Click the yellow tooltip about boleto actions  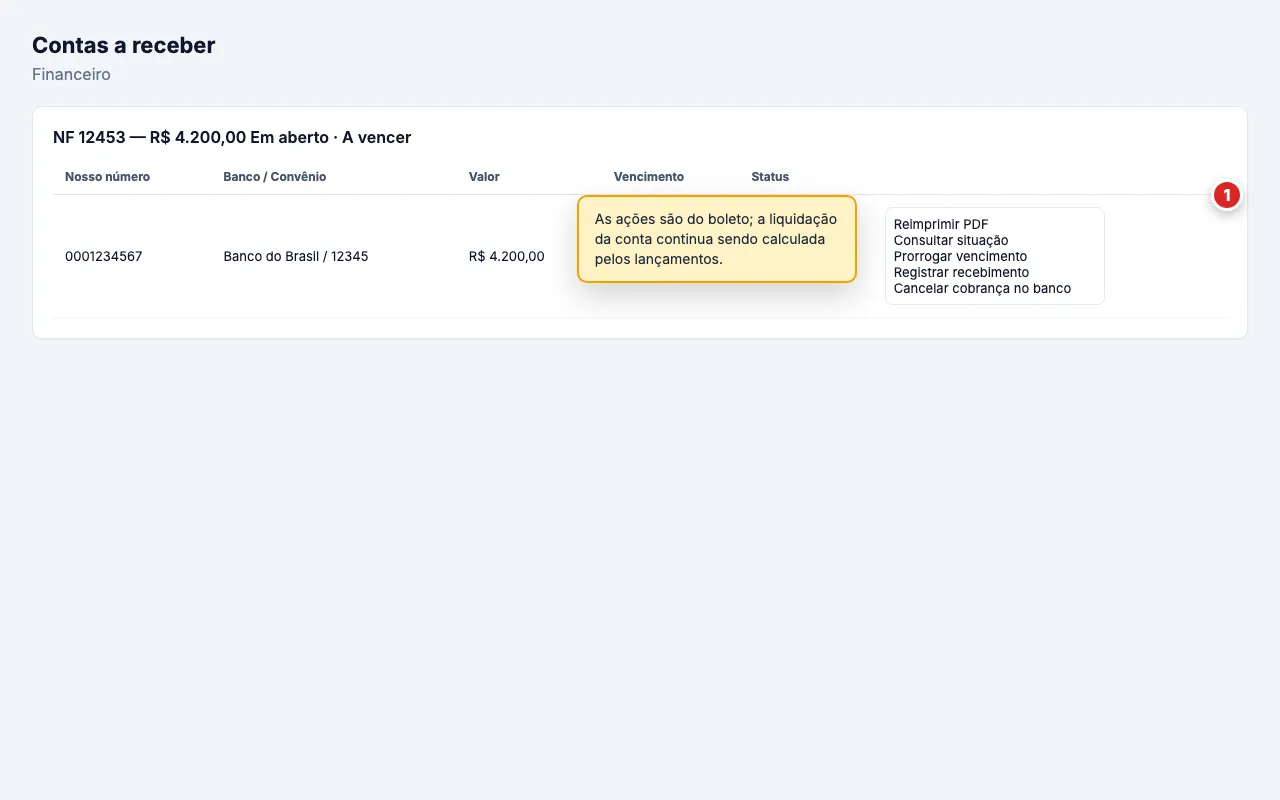717,239
